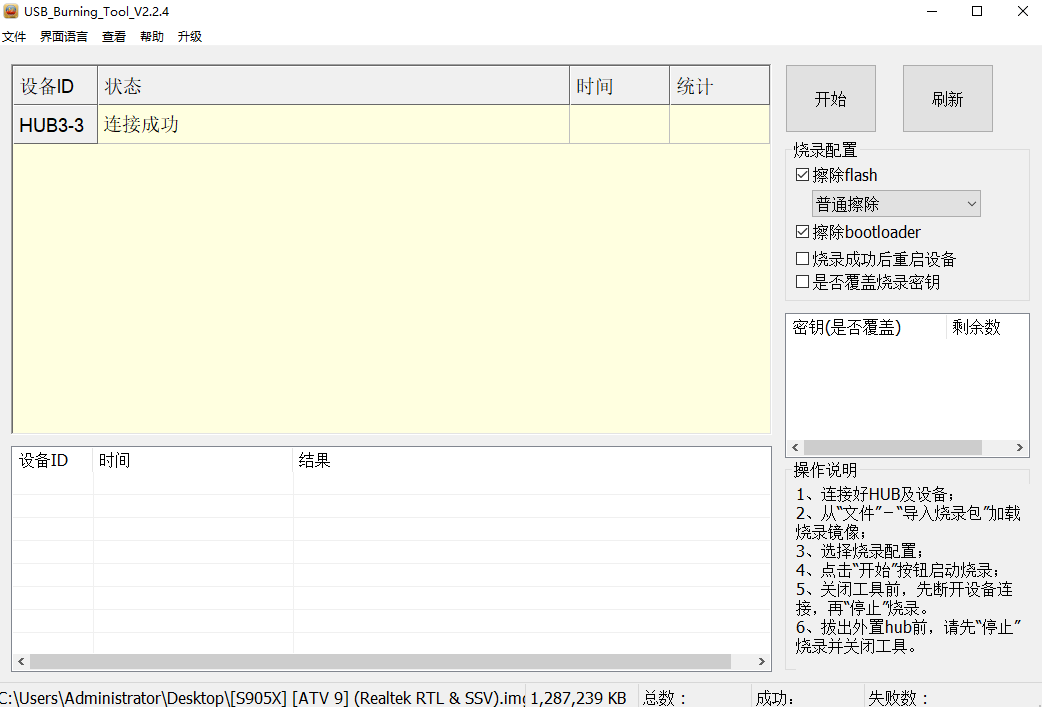
Task: Click the 总数 status bar entry
Action: (x=665, y=698)
